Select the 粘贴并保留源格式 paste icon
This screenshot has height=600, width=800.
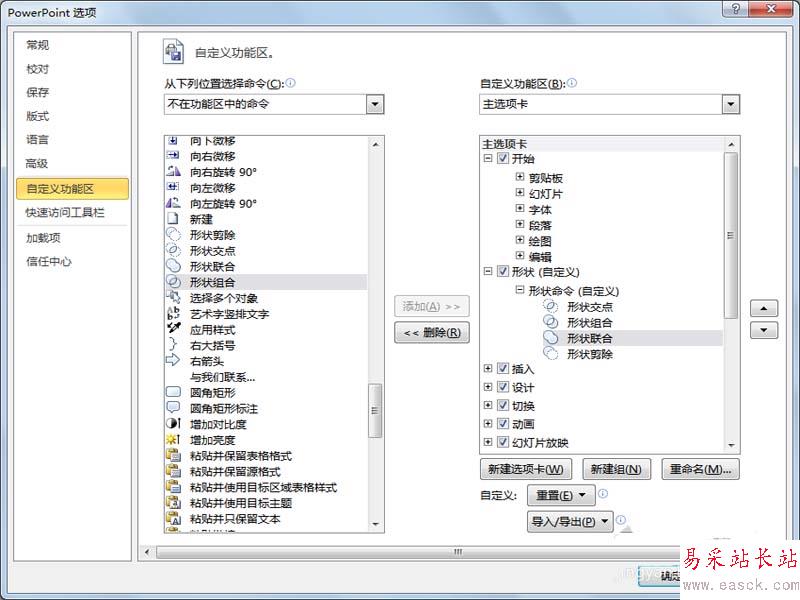(173, 471)
